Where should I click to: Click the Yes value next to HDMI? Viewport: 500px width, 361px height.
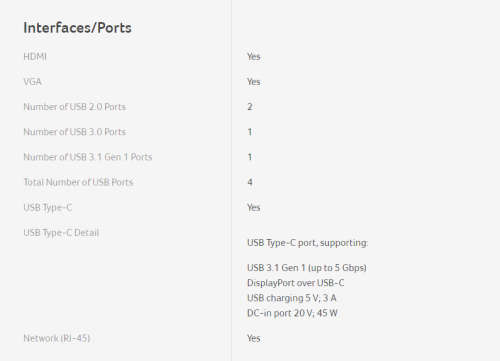(x=254, y=57)
